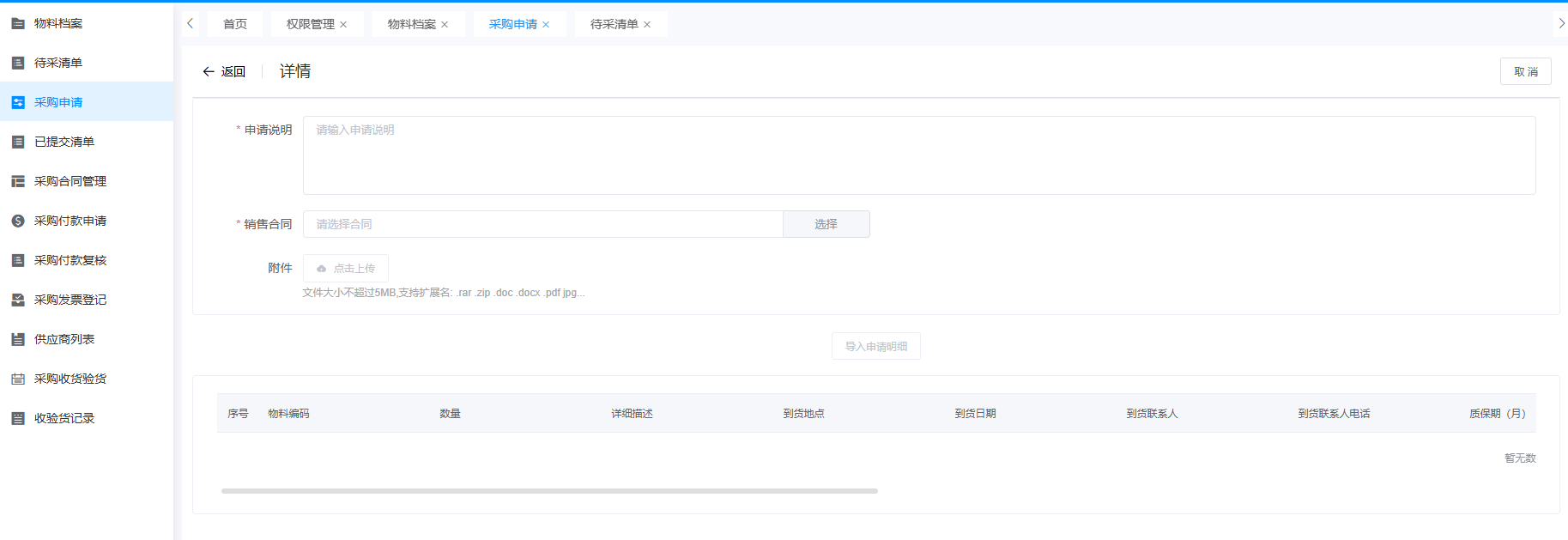Click 选择 to choose a sales contract
Screen dimensions: 1568x540
[x=826, y=224]
